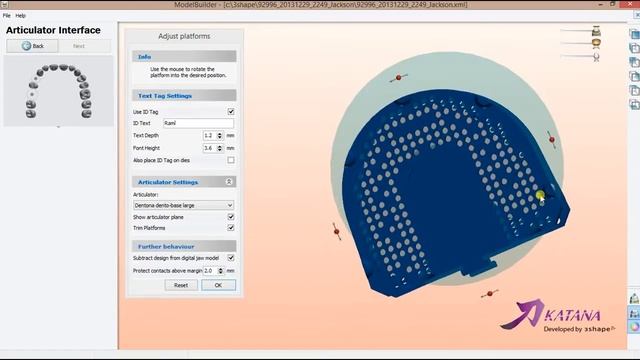The height and width of the screenshot is (360, 640).
Task: Click the gold platform visibility slider icon
Action: point(596,43)
